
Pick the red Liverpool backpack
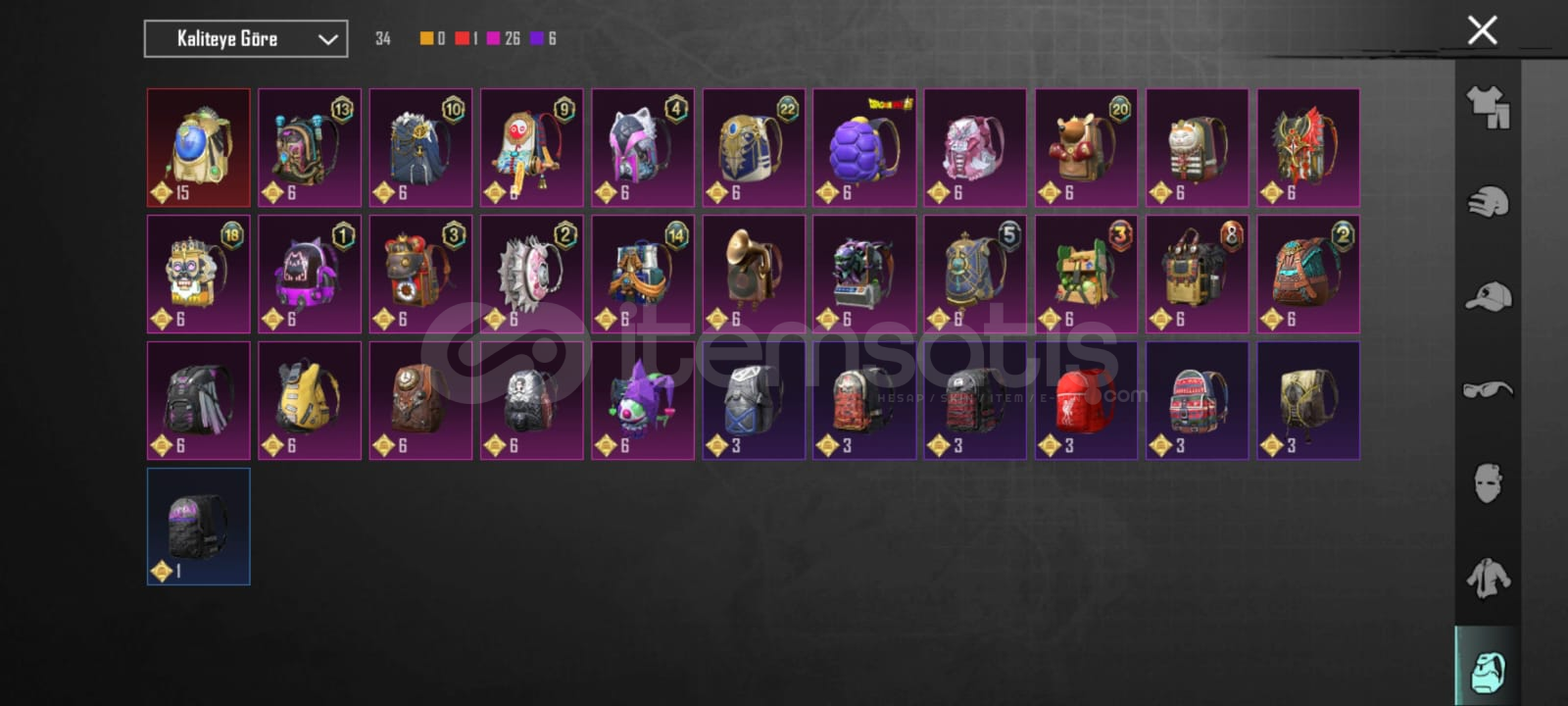point(1086,400)
